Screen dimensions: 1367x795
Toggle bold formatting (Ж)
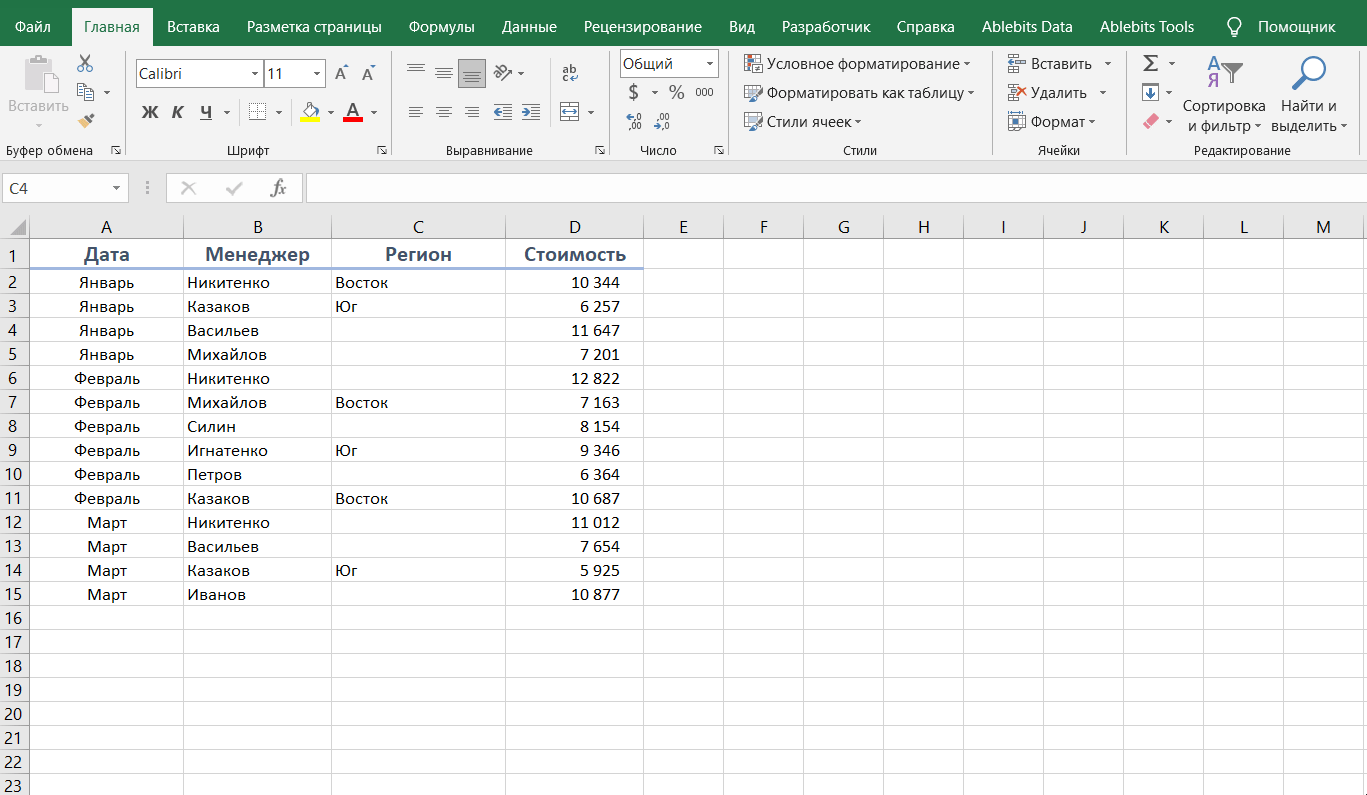pos(150,112)
